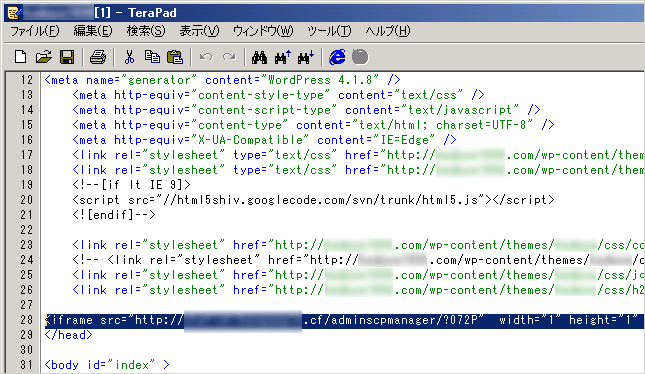Click the New file icon
The height and width of the screenshot is (374, 645).
click(x=20, y=57)
